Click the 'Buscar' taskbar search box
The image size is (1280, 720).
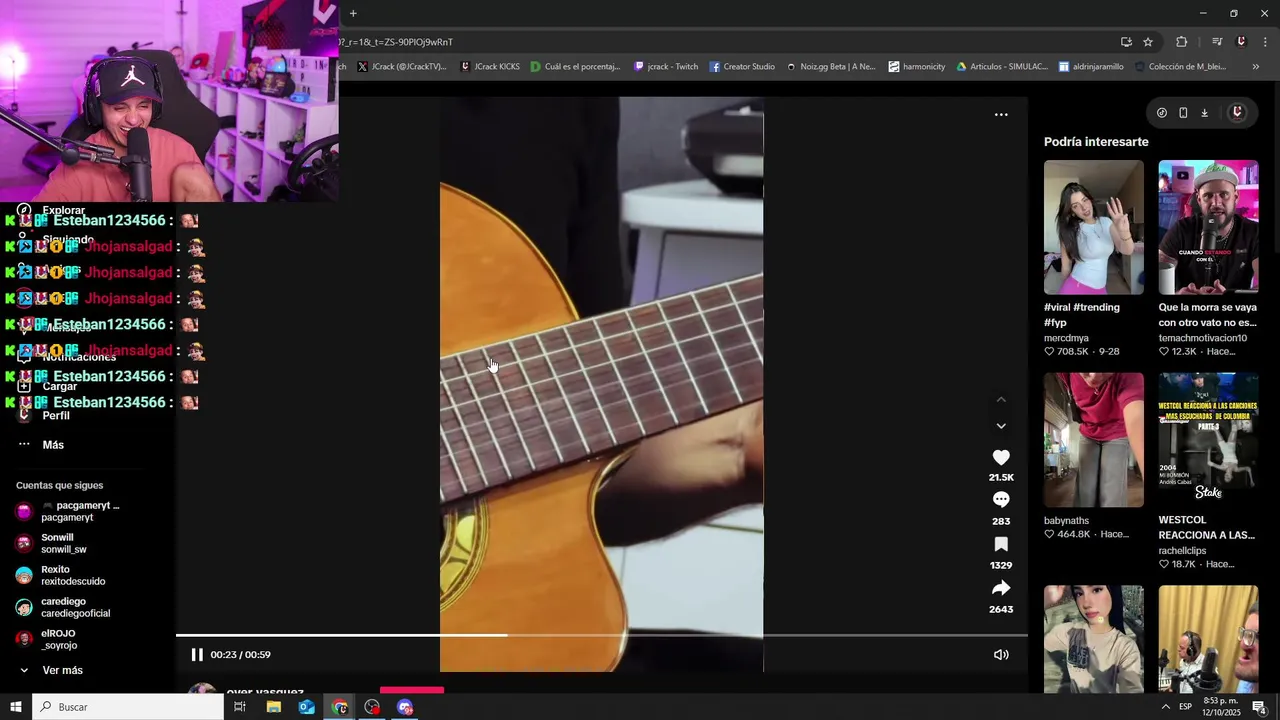point(128,707)
